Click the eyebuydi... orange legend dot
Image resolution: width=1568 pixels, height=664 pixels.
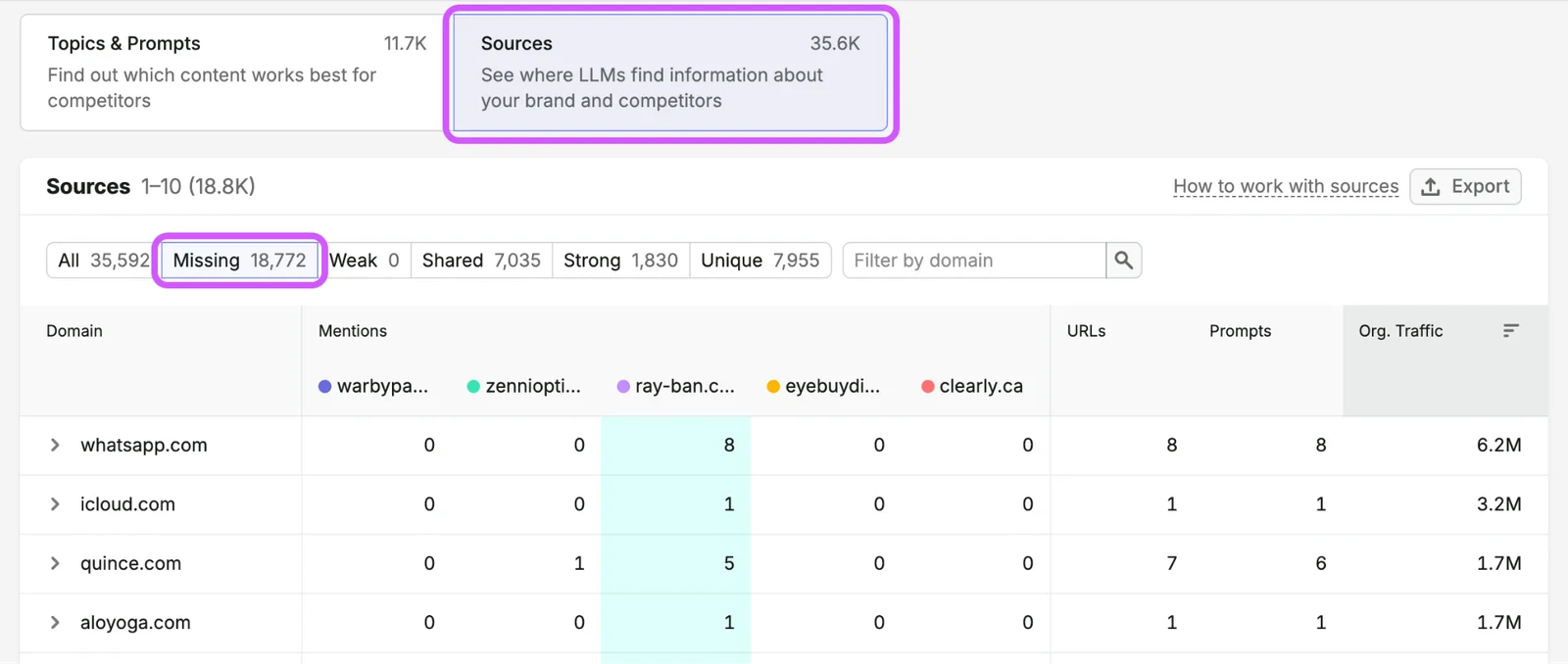coord(773,387)
